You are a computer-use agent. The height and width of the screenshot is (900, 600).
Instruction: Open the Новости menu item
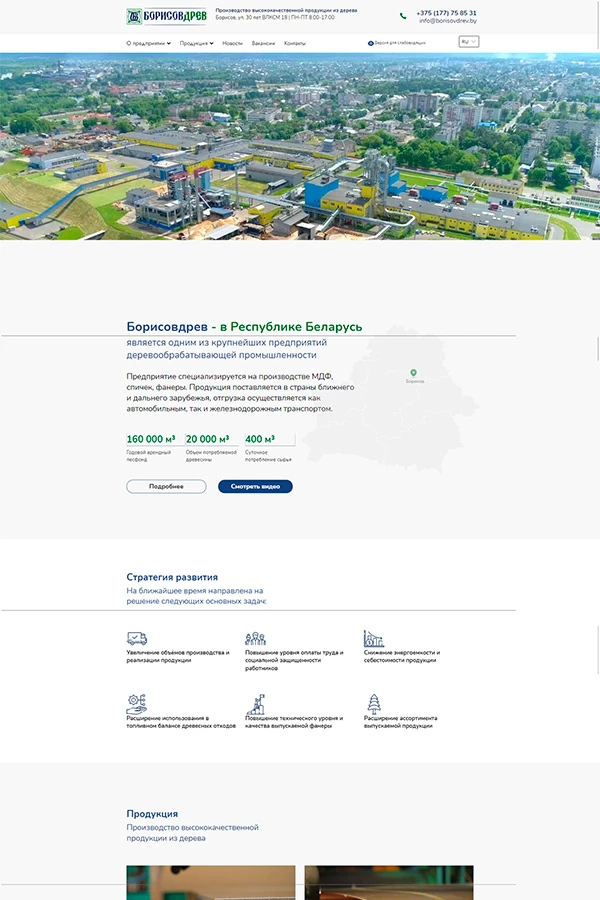[x=232, y=43]
